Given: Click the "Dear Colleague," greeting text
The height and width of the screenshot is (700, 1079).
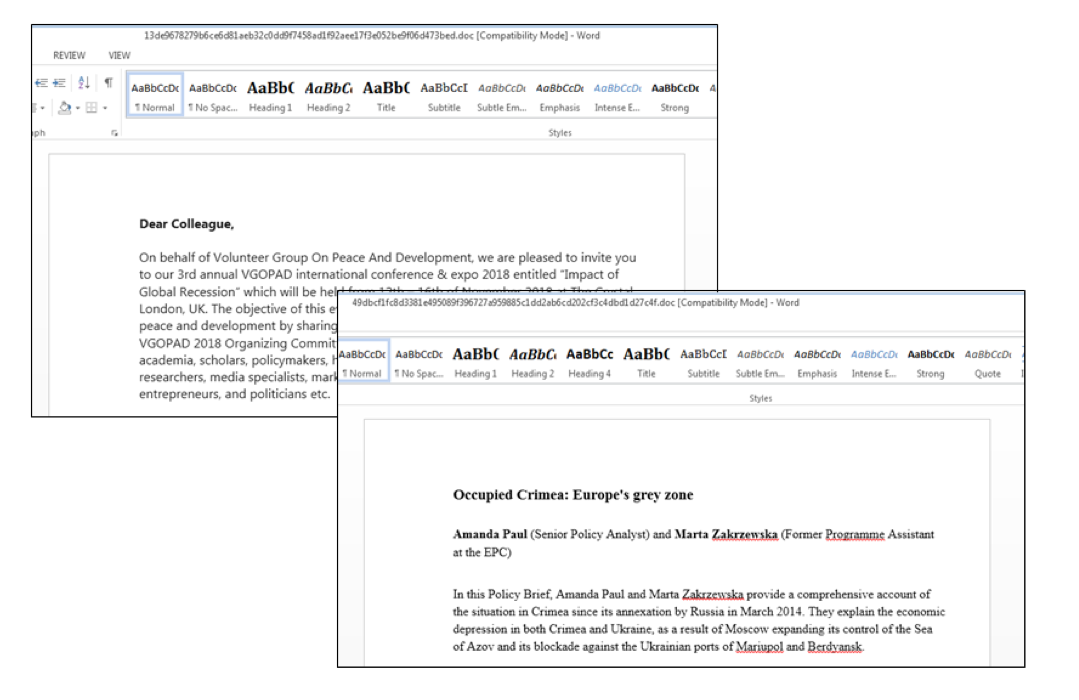Looking at the screenshot, I should point(186,225).
